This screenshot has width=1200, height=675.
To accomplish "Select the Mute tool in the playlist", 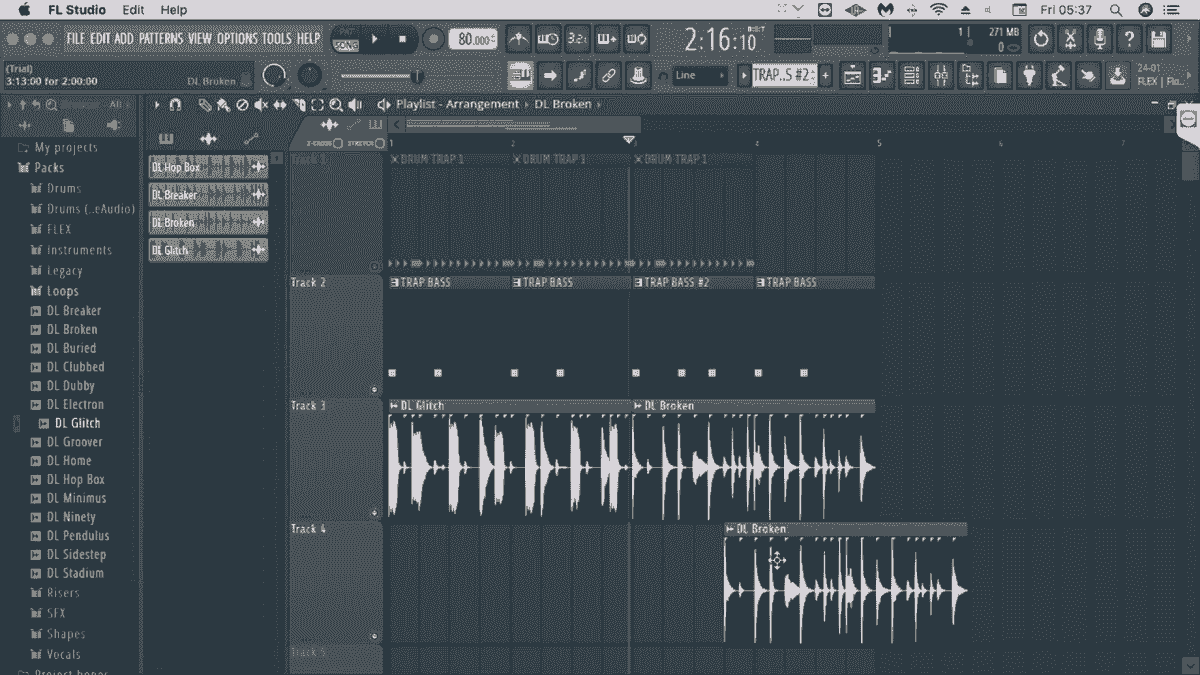I will click(261, 104).
